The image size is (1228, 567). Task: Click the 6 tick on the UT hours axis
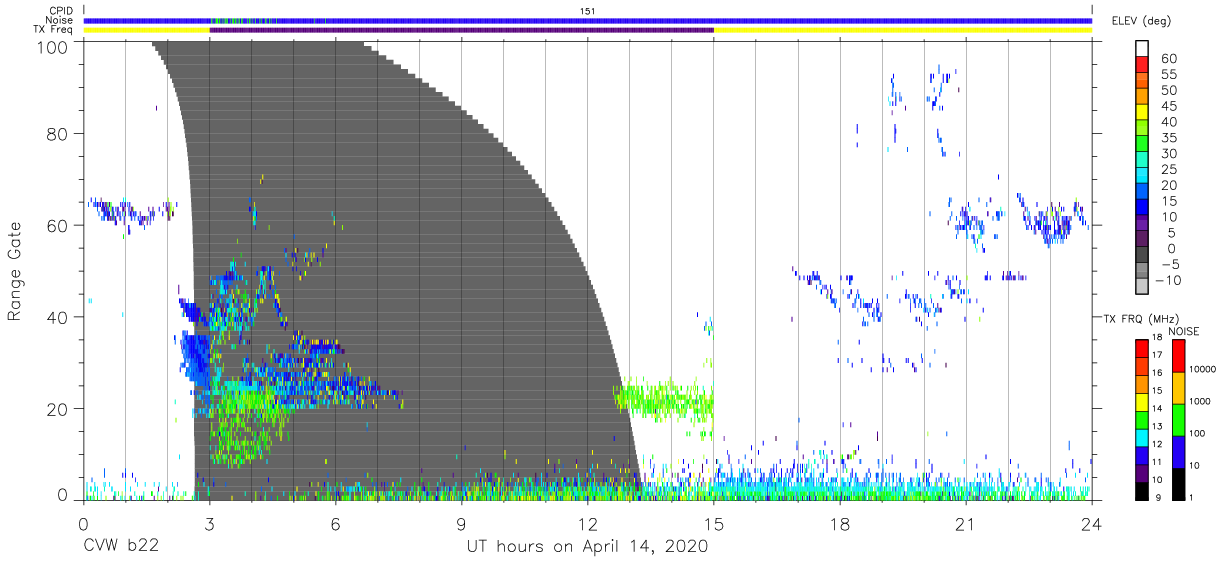(336, 522)
